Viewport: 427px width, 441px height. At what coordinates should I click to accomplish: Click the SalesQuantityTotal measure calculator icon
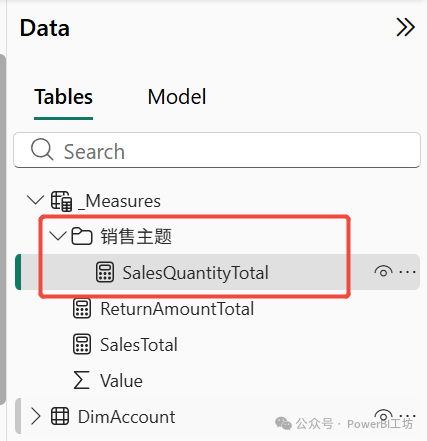click(105, 272)
